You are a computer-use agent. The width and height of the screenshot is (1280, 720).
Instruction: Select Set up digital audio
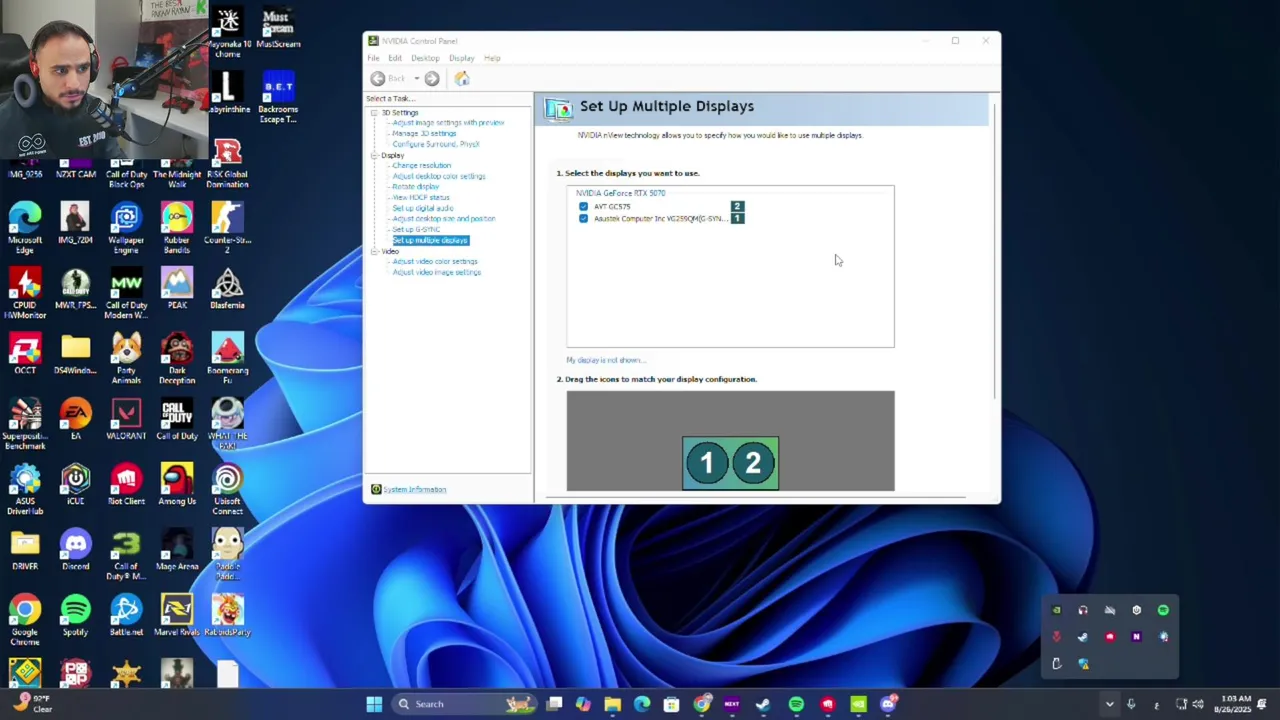422,208
